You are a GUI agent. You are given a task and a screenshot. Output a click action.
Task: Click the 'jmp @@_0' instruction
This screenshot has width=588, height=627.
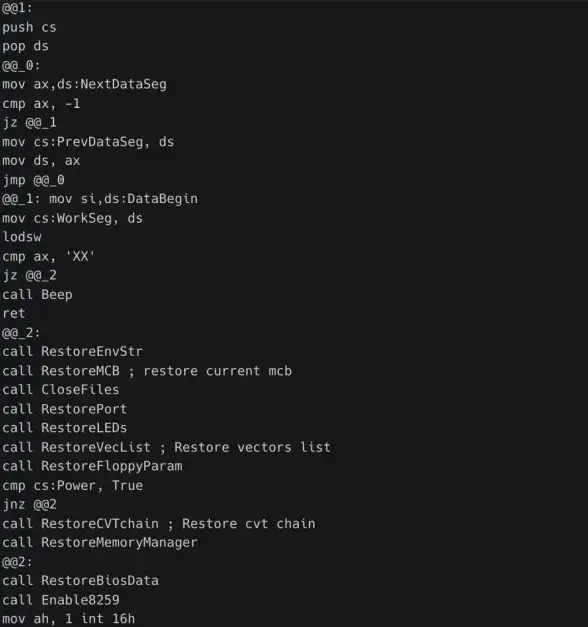point(33,180)
